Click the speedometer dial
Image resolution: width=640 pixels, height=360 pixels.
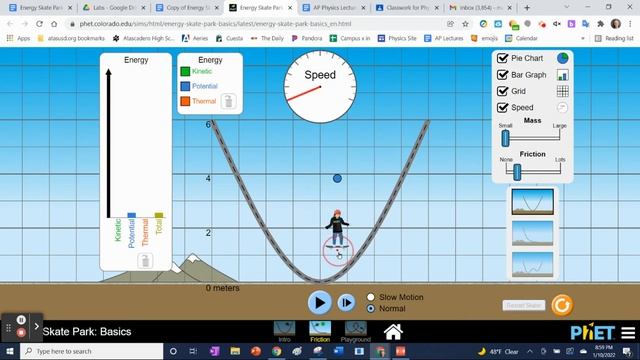click(320, 87)
